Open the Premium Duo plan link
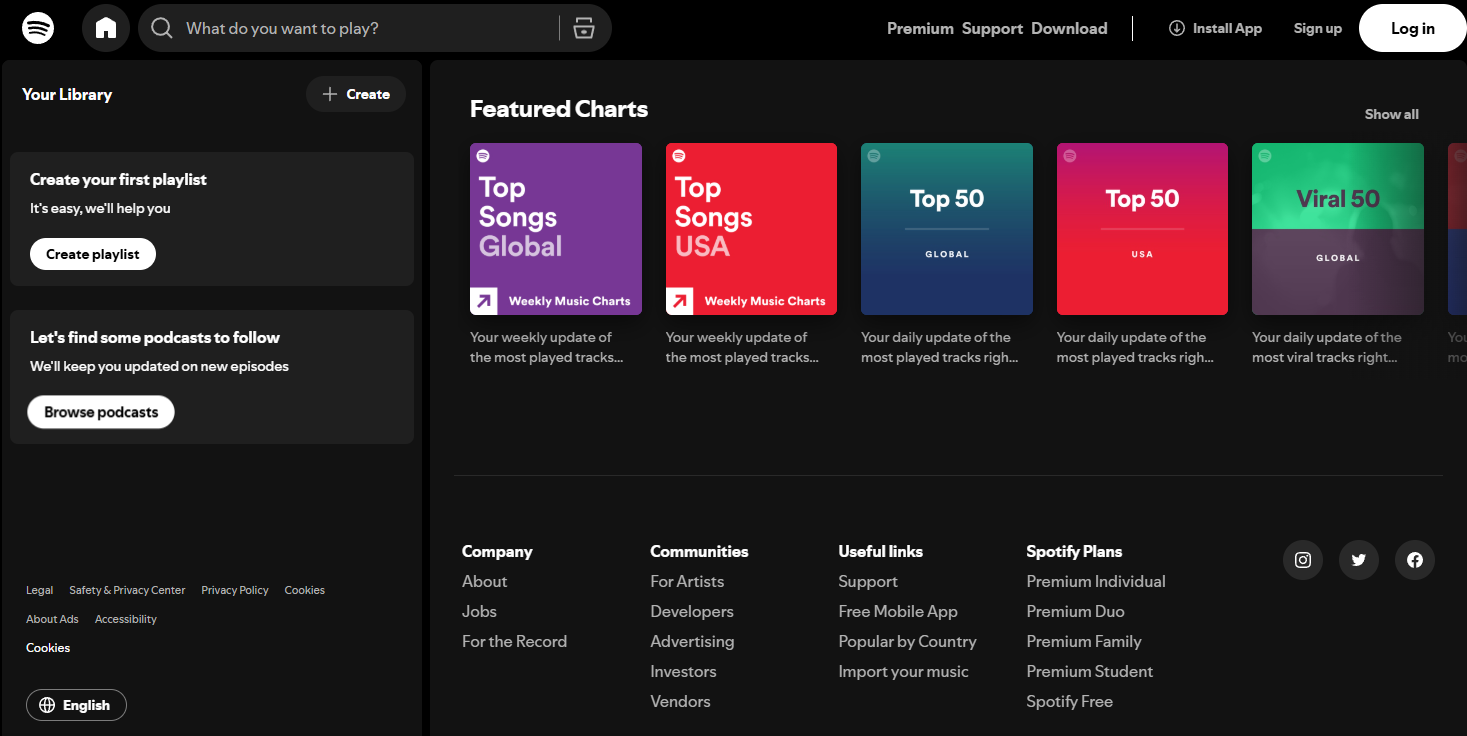This screenshot has width=1467, height=736. click(x=1075, y=611)
